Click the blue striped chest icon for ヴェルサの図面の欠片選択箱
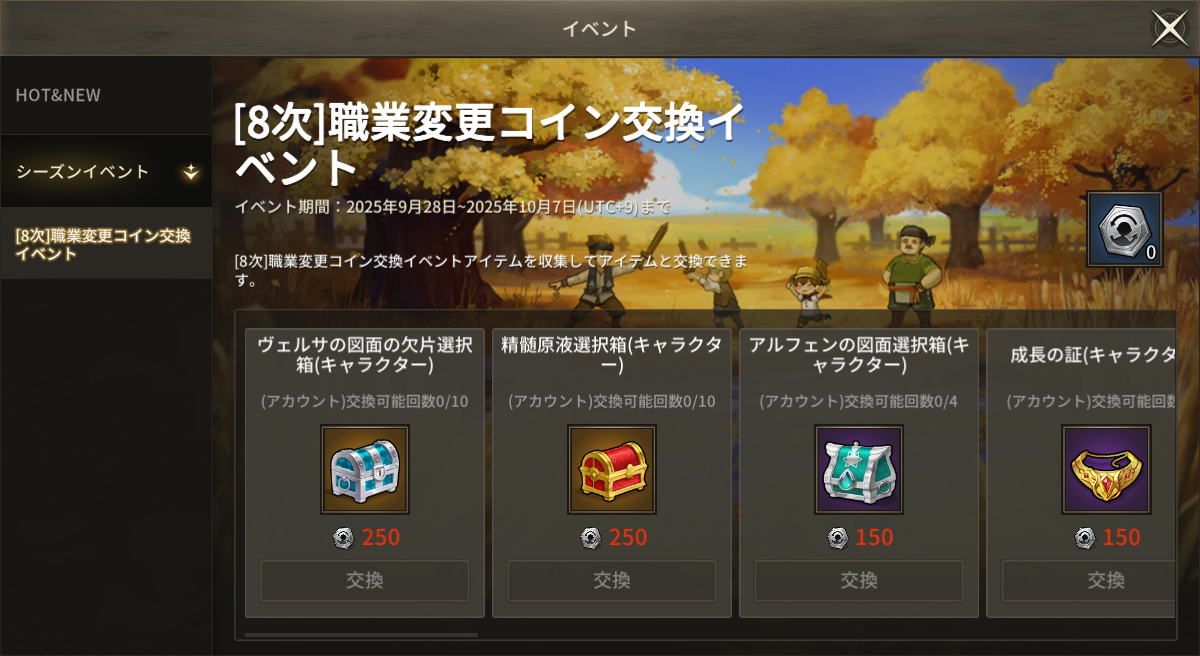Viewport: 1200px width, 656px height. (365, 469)
